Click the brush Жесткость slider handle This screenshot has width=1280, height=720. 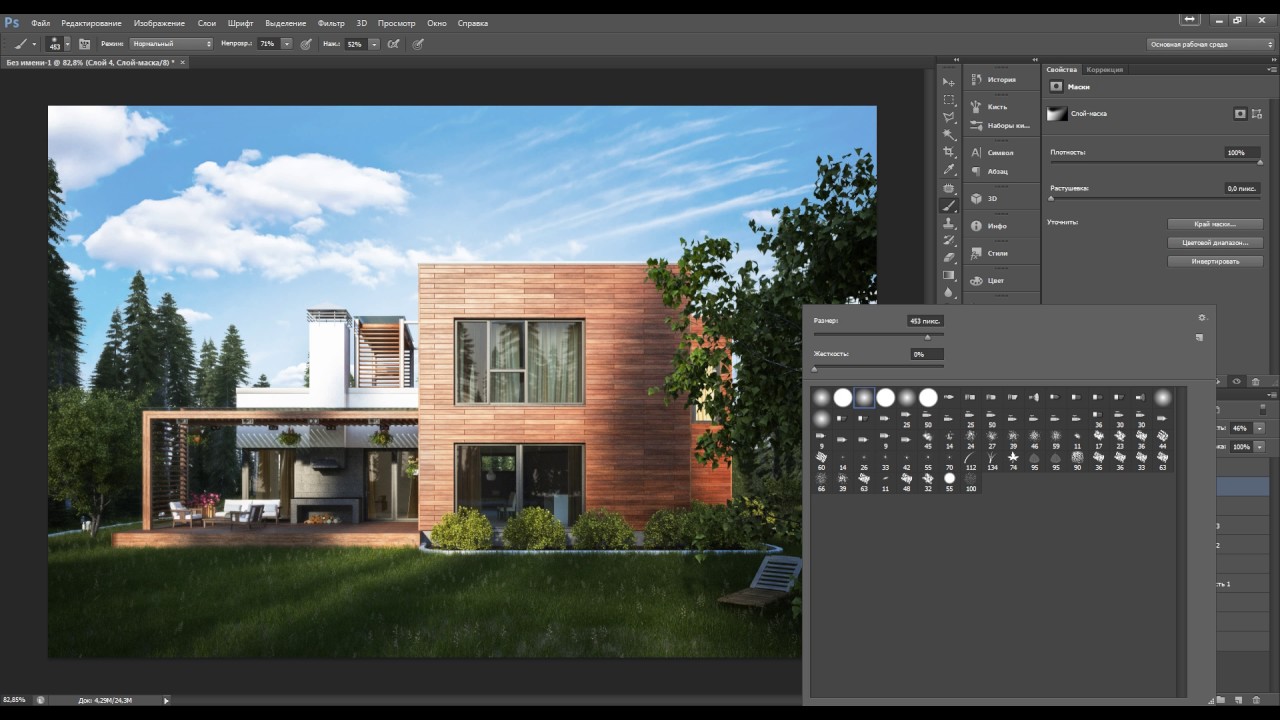coord(815,370)
